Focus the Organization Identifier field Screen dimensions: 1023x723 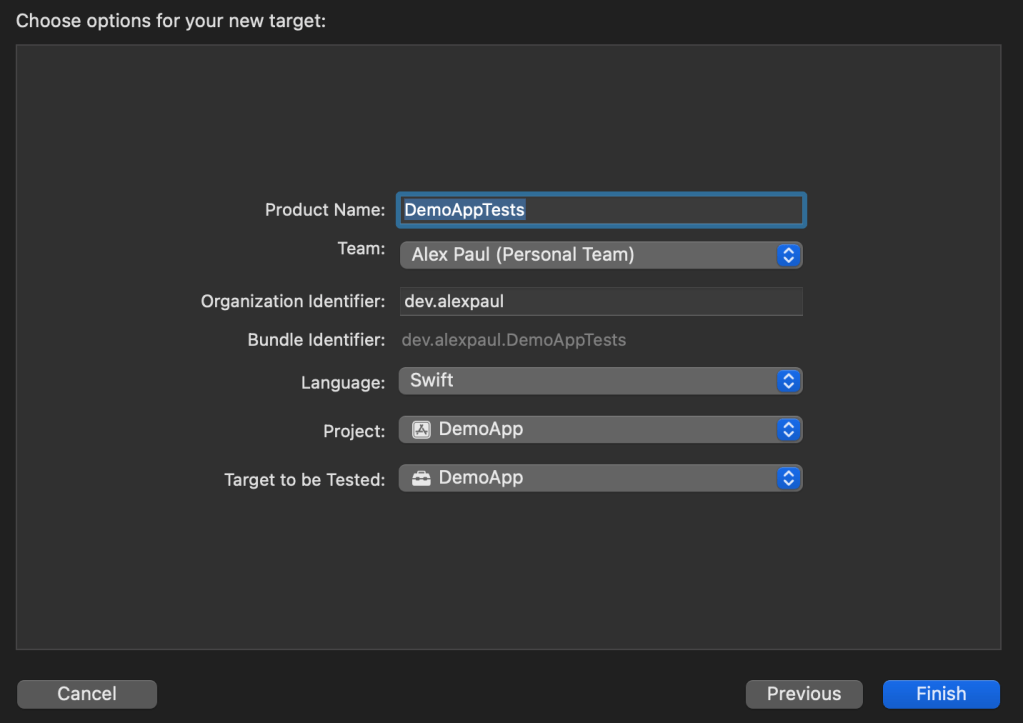coord(600,301)
